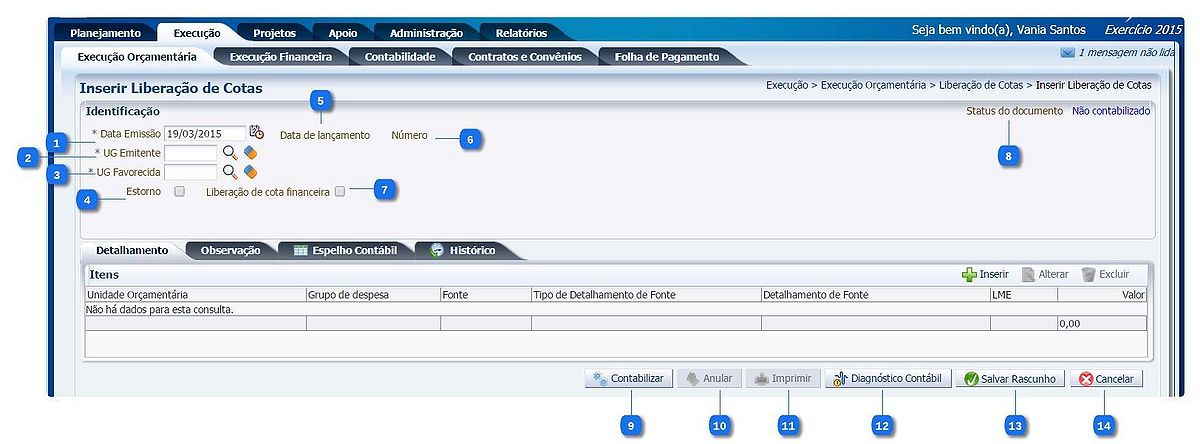
Task: Click into the UG Emitente input field
Action: pyautogui.click(x=190, y=153)
